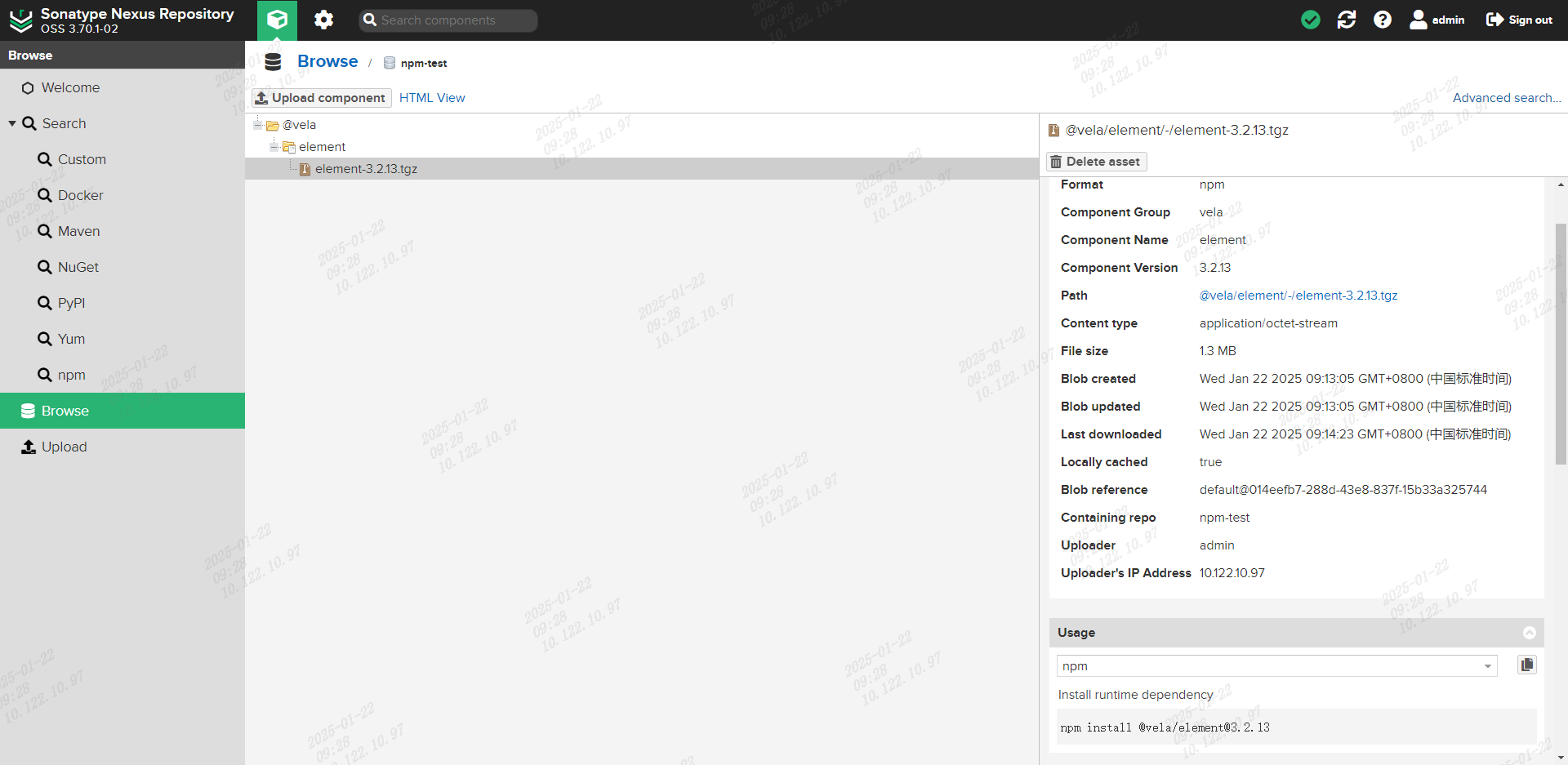Focus the Search components field
The image size is (1568, 765).
coord(448,20)
